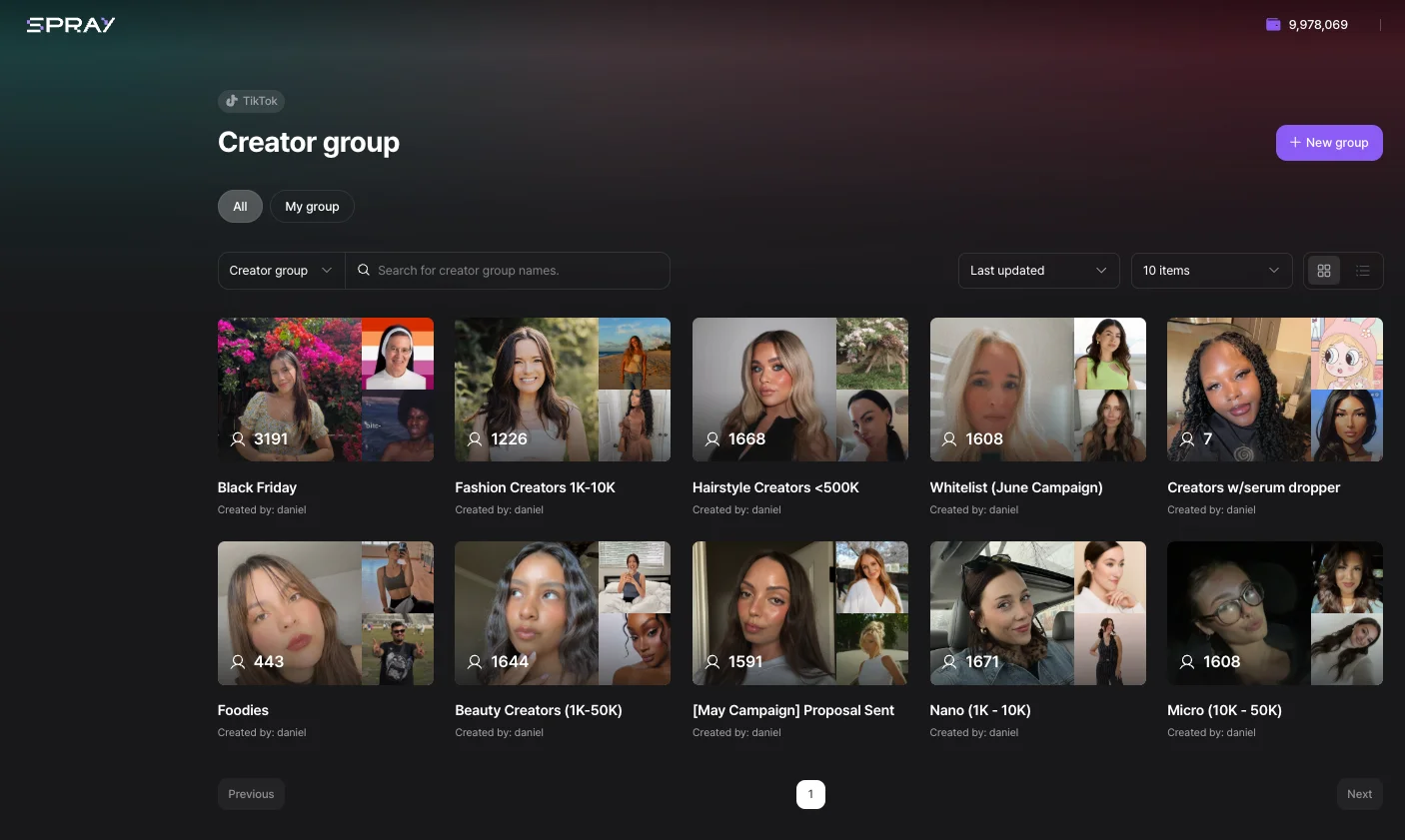
Task: Click member count icon on Foodies card
Action: click(238, 662)
